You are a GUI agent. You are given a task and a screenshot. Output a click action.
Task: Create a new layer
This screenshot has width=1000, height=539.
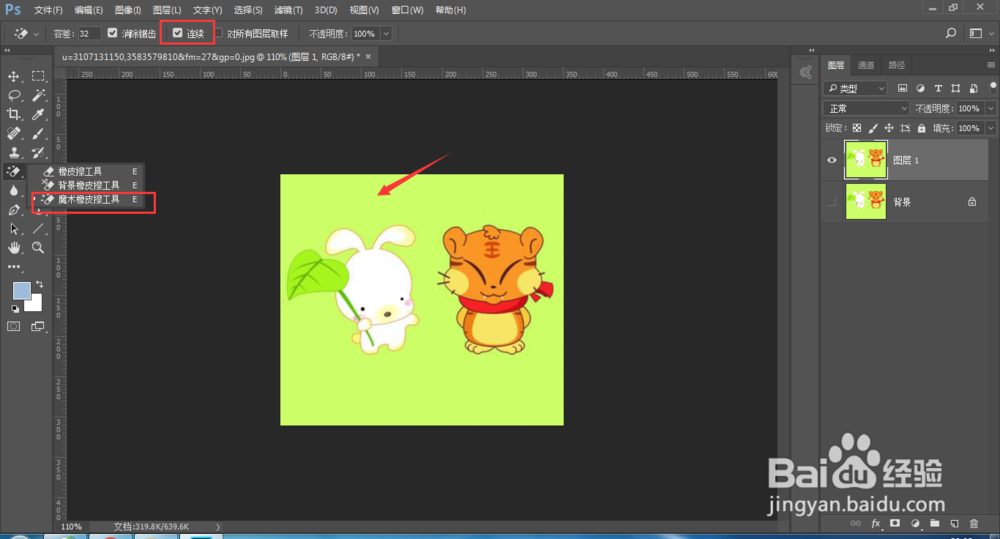coord(955,523)
